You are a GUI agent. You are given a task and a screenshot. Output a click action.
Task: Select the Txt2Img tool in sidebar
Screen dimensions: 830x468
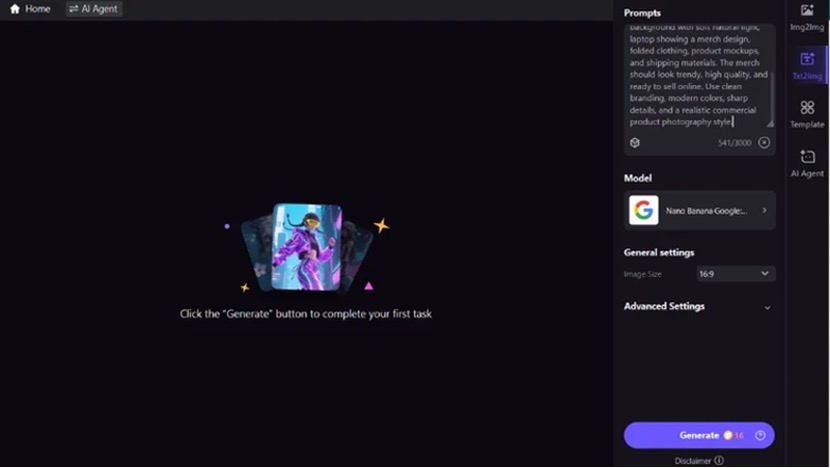[807, 66]
